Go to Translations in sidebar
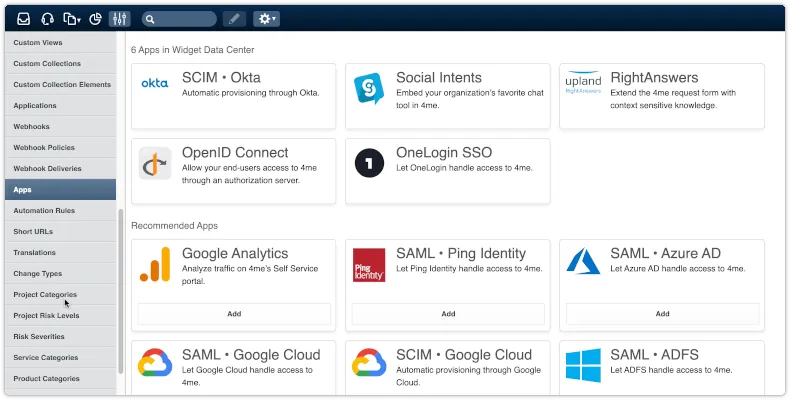 tap(60, 252)
